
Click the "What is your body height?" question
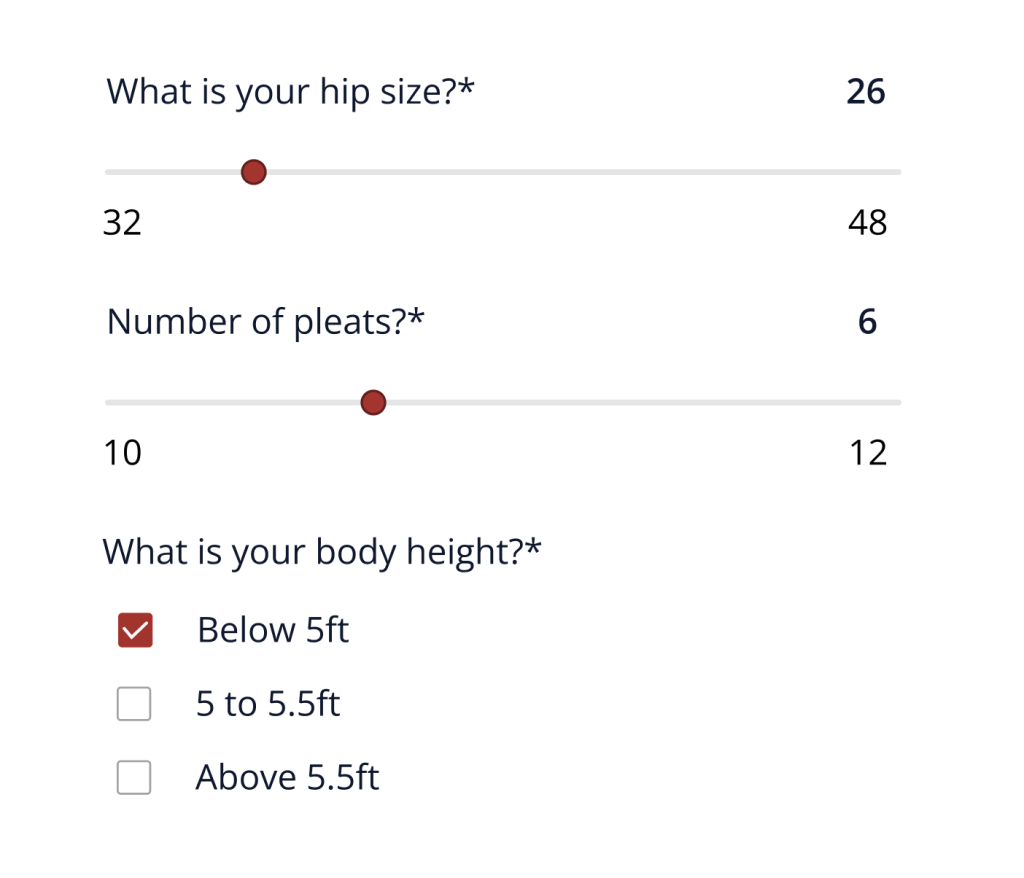pos(322,552)
